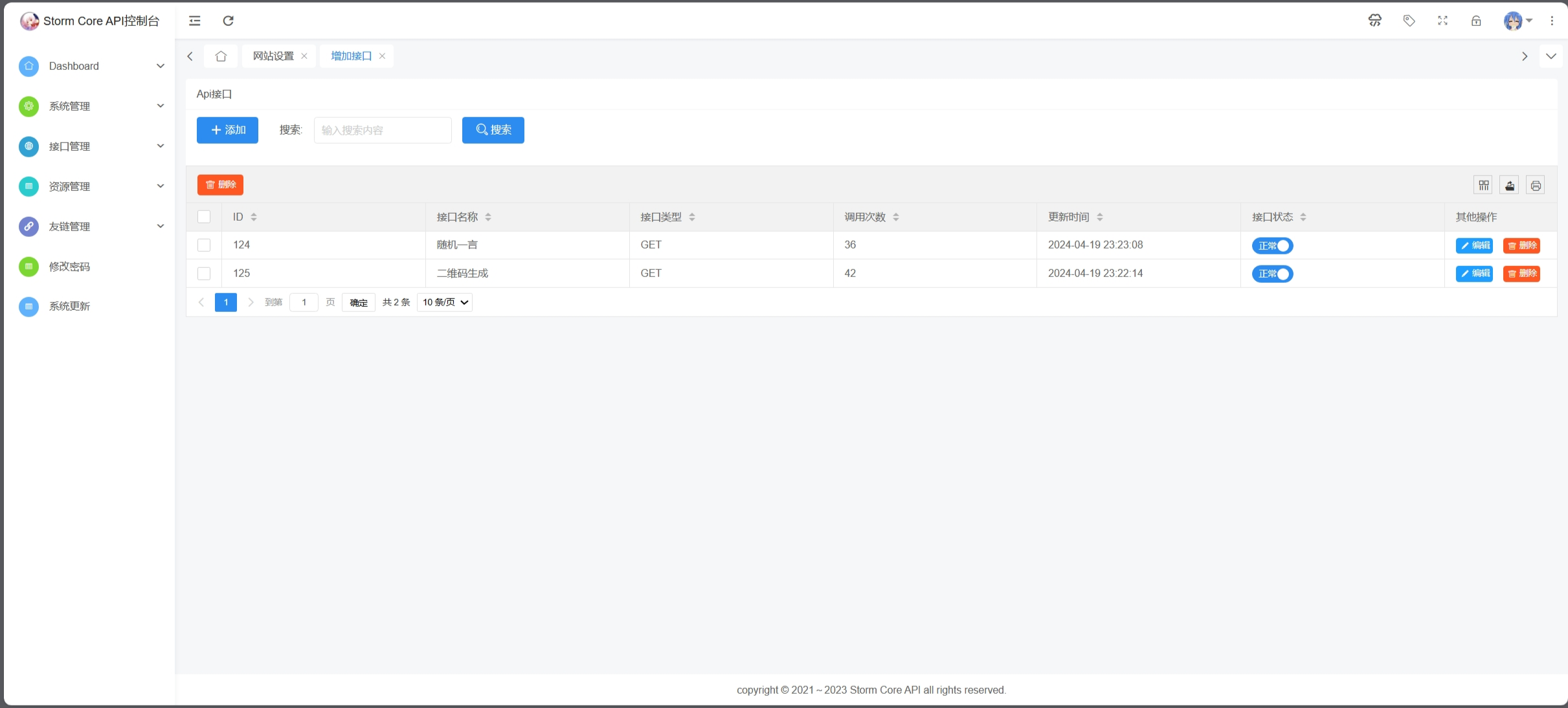Open column filter icon in table toolbar
The width and height of the screenshot is (1568, 708).
point(1484,185)
